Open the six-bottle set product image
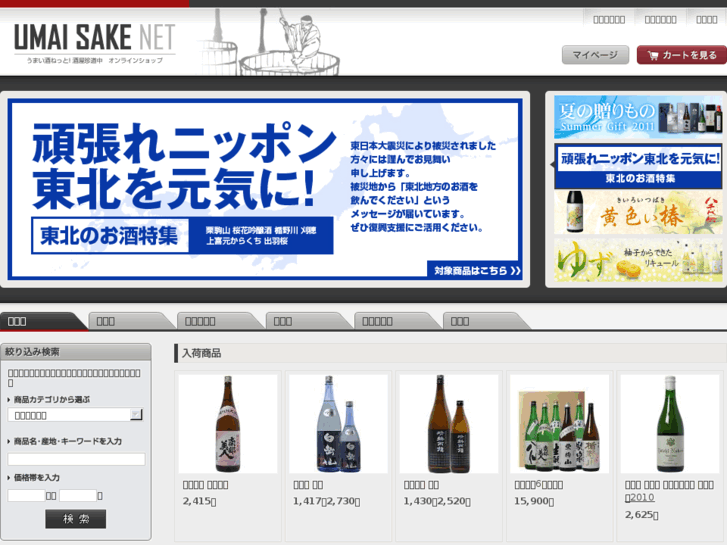 click(x=559, y=424)
